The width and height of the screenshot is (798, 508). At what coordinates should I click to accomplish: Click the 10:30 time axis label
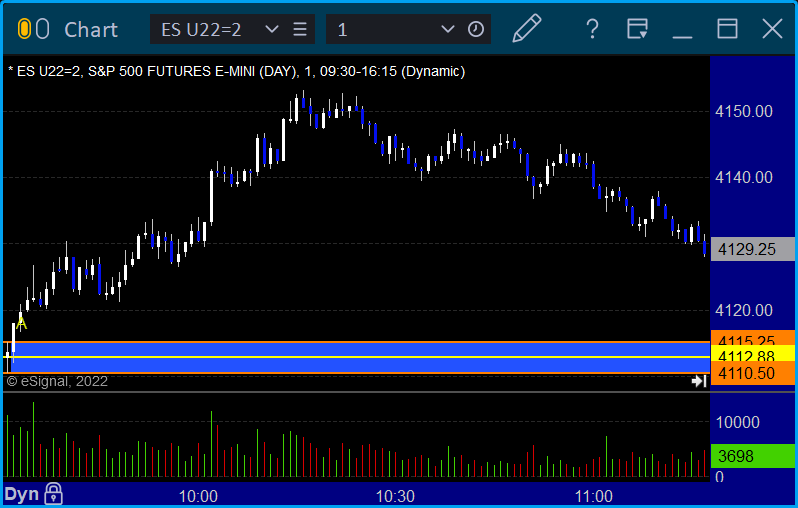tap(395, 496)
